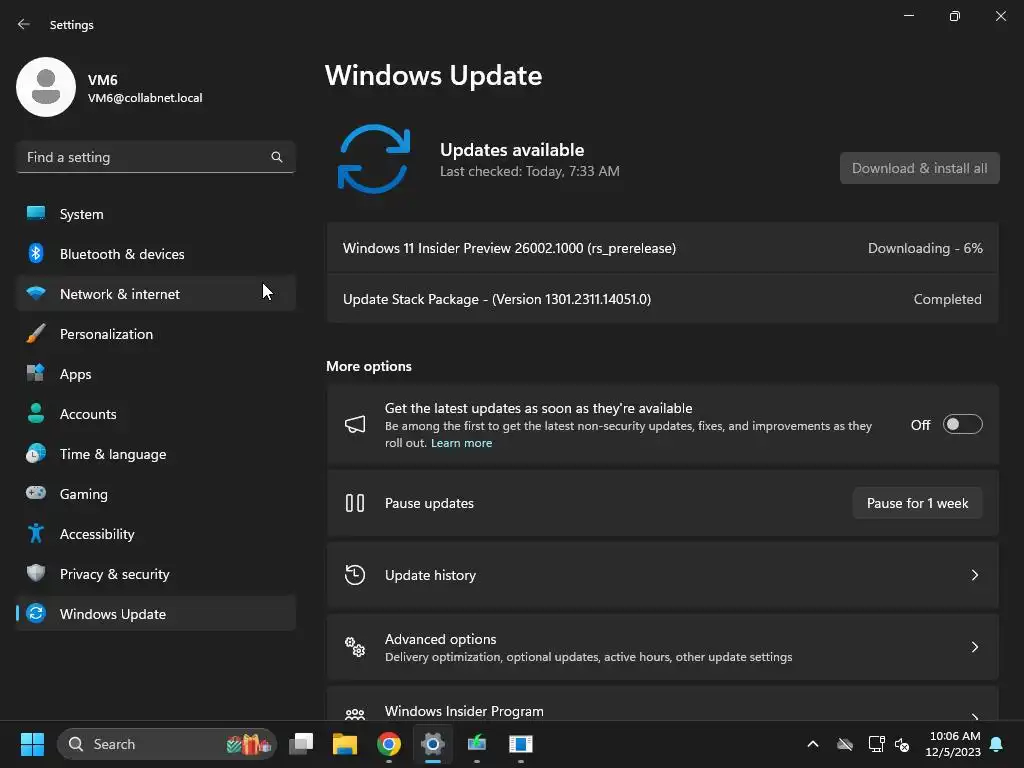
Task: Click the magnifier icon in Find a setting
Action: [x=277, y=157]
